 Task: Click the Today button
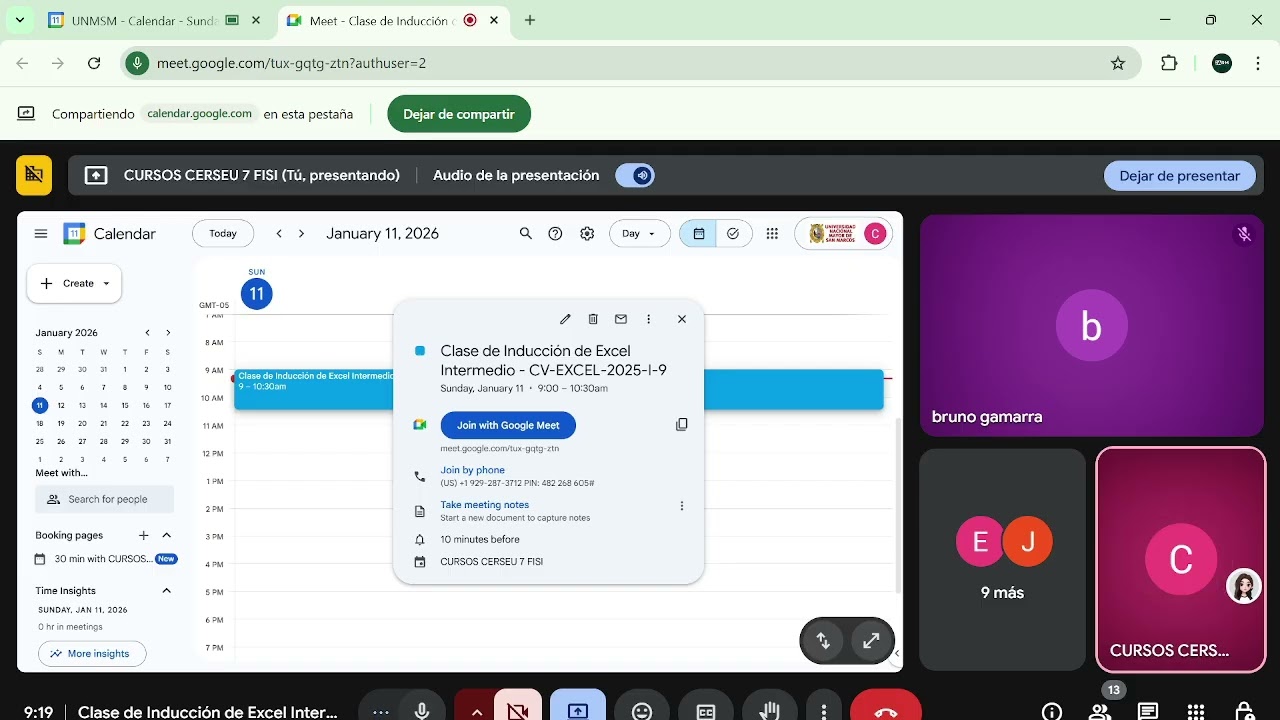coord(223,234)
